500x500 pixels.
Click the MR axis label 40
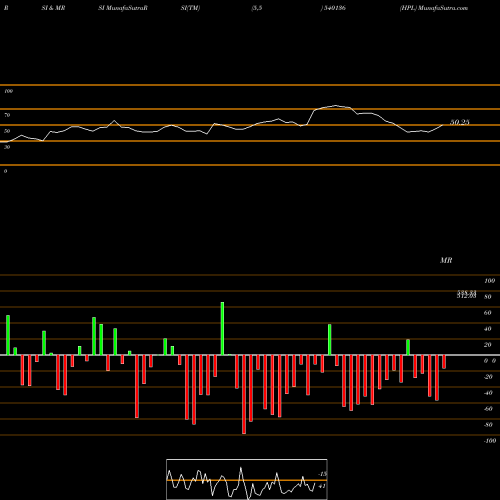point(488,329)
